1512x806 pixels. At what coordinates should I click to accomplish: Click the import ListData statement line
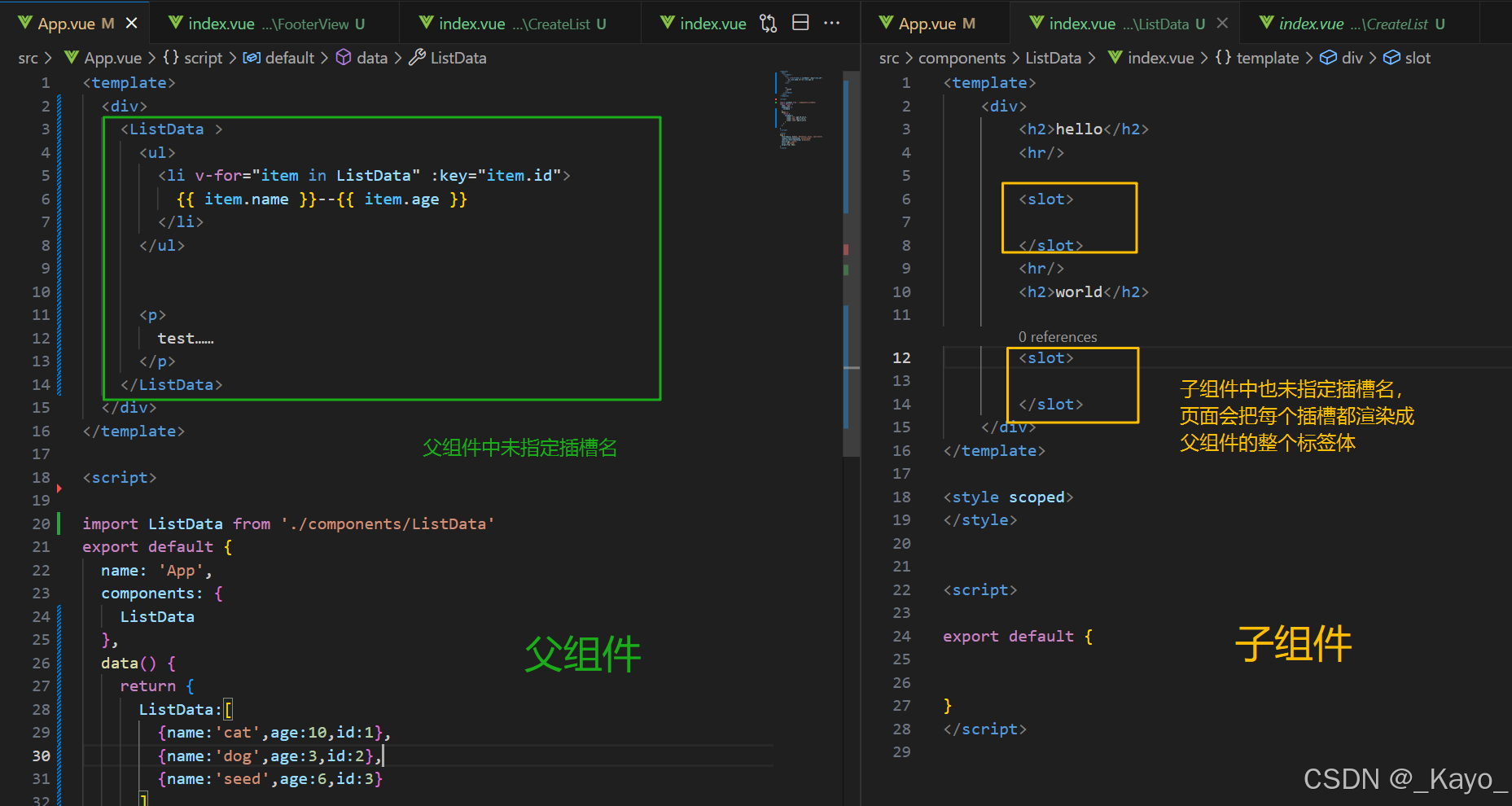click(288, 523)
